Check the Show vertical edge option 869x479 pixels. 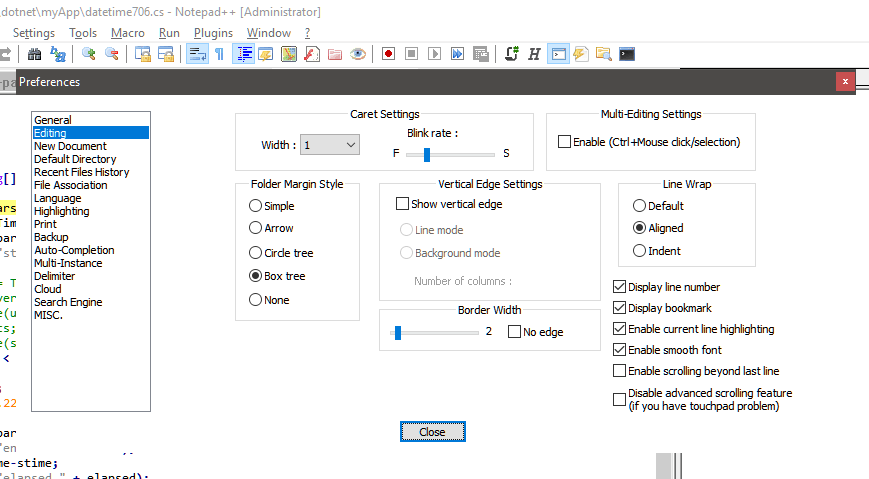pos(403,204)
